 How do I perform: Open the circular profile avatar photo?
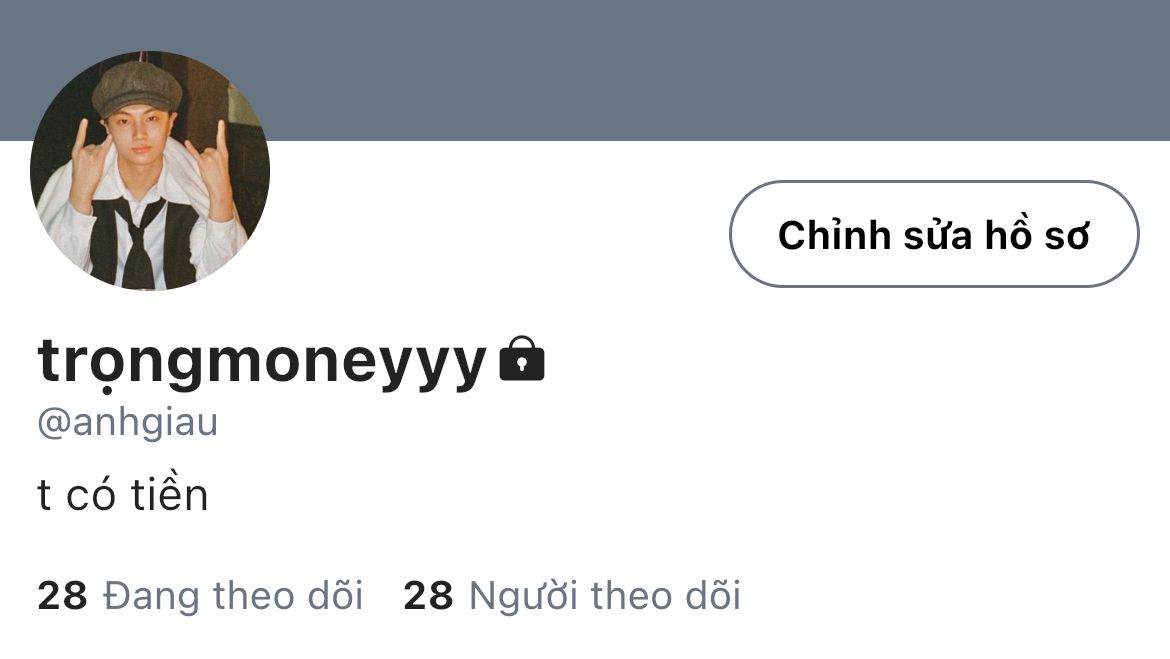coord(150,171)
